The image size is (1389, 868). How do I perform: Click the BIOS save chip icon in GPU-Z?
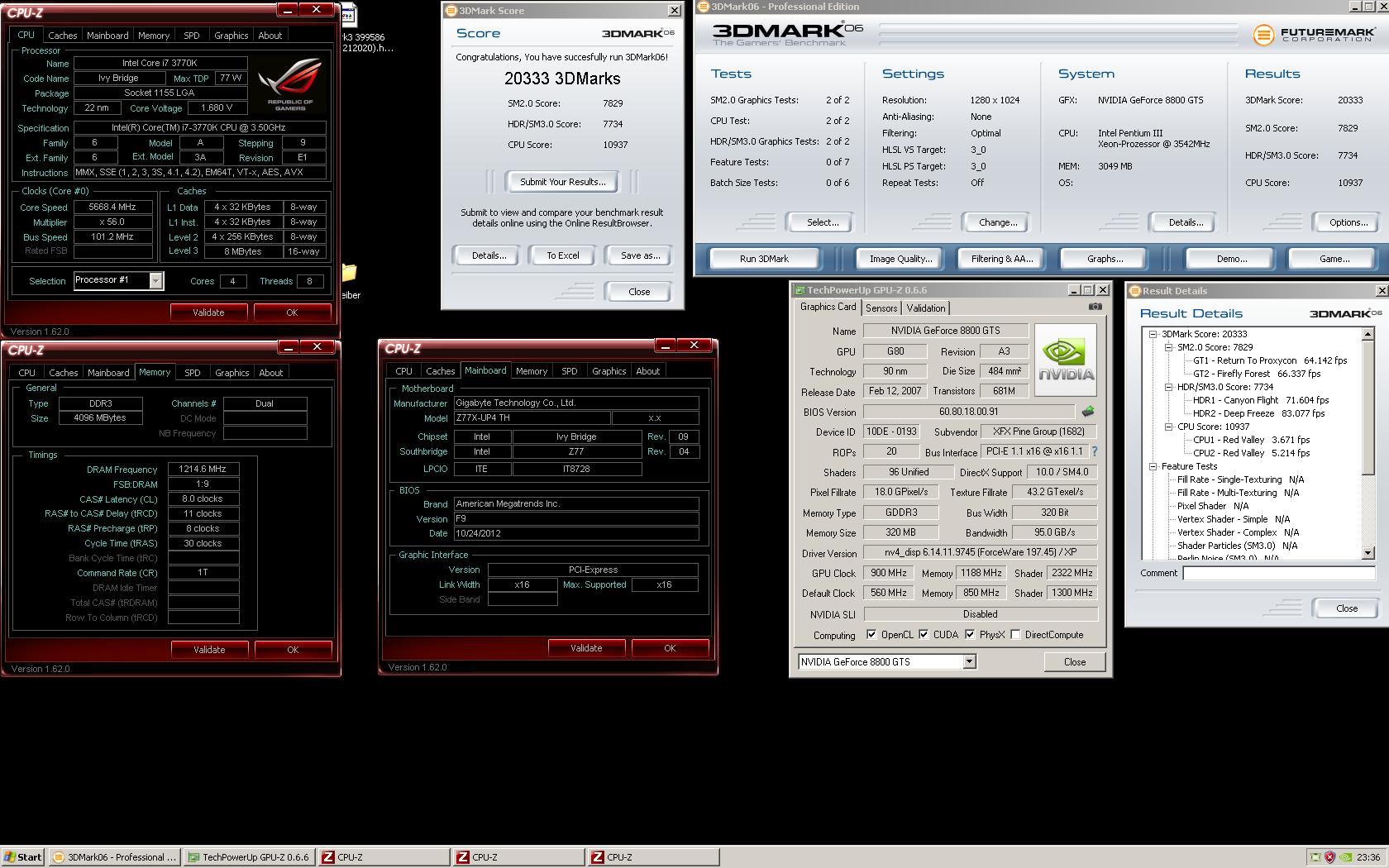(1087, 411)
